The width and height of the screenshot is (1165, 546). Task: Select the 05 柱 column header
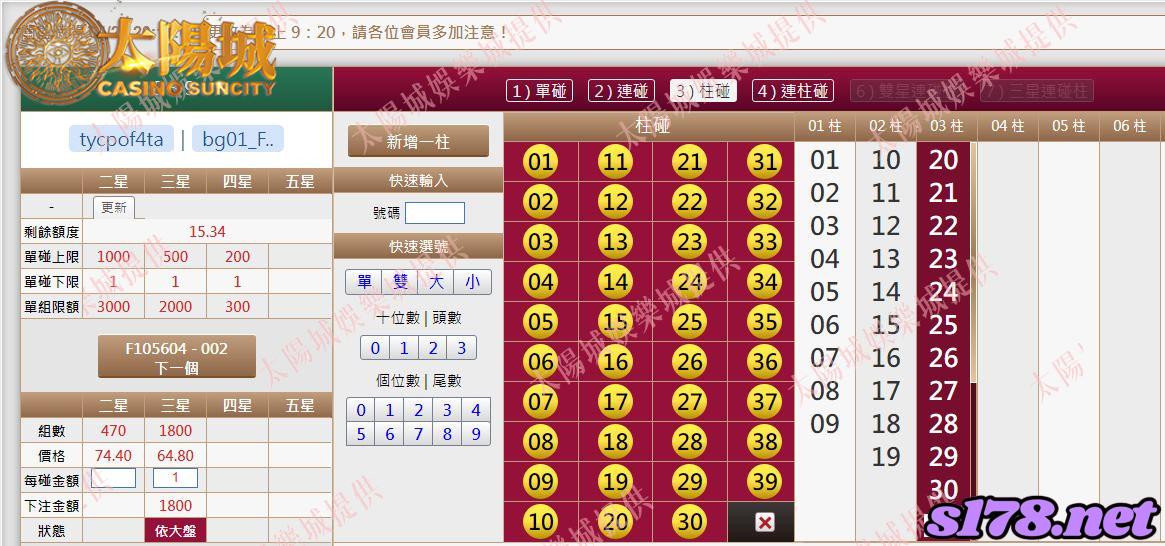(x=1068, y=126)
